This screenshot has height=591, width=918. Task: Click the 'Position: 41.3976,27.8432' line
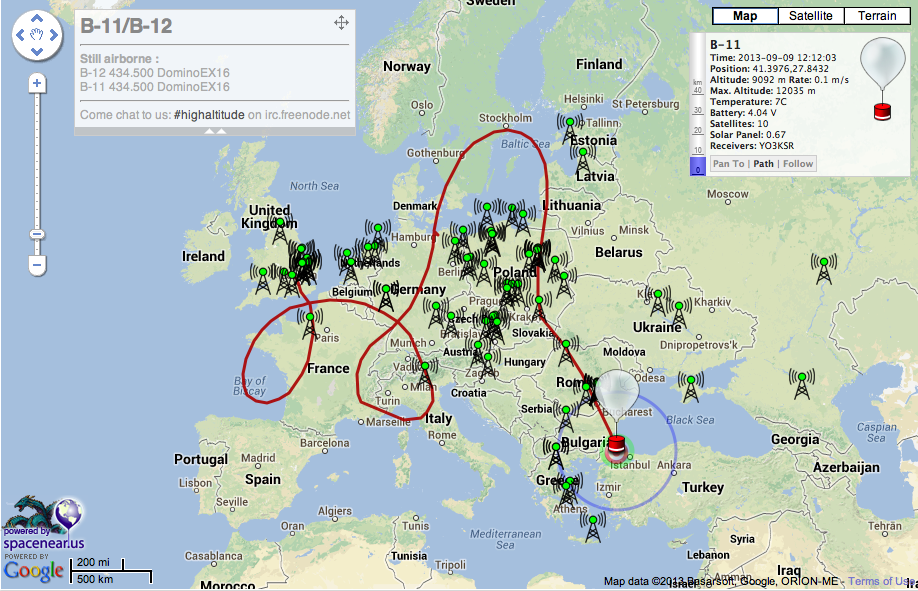[x=769, y=69]
